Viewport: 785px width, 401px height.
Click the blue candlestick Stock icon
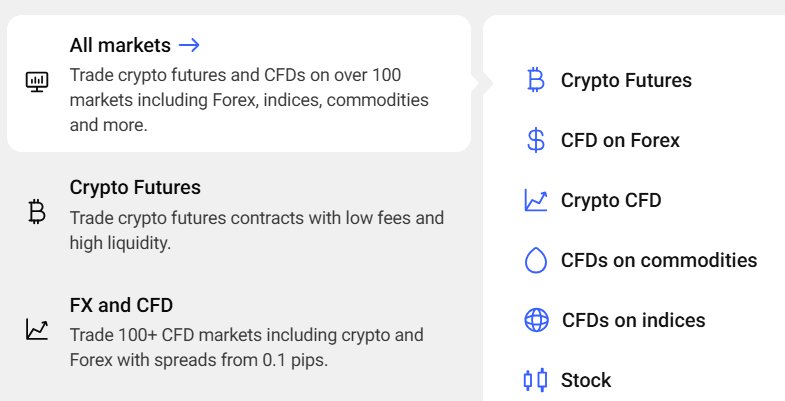click(x=536, y=380)
